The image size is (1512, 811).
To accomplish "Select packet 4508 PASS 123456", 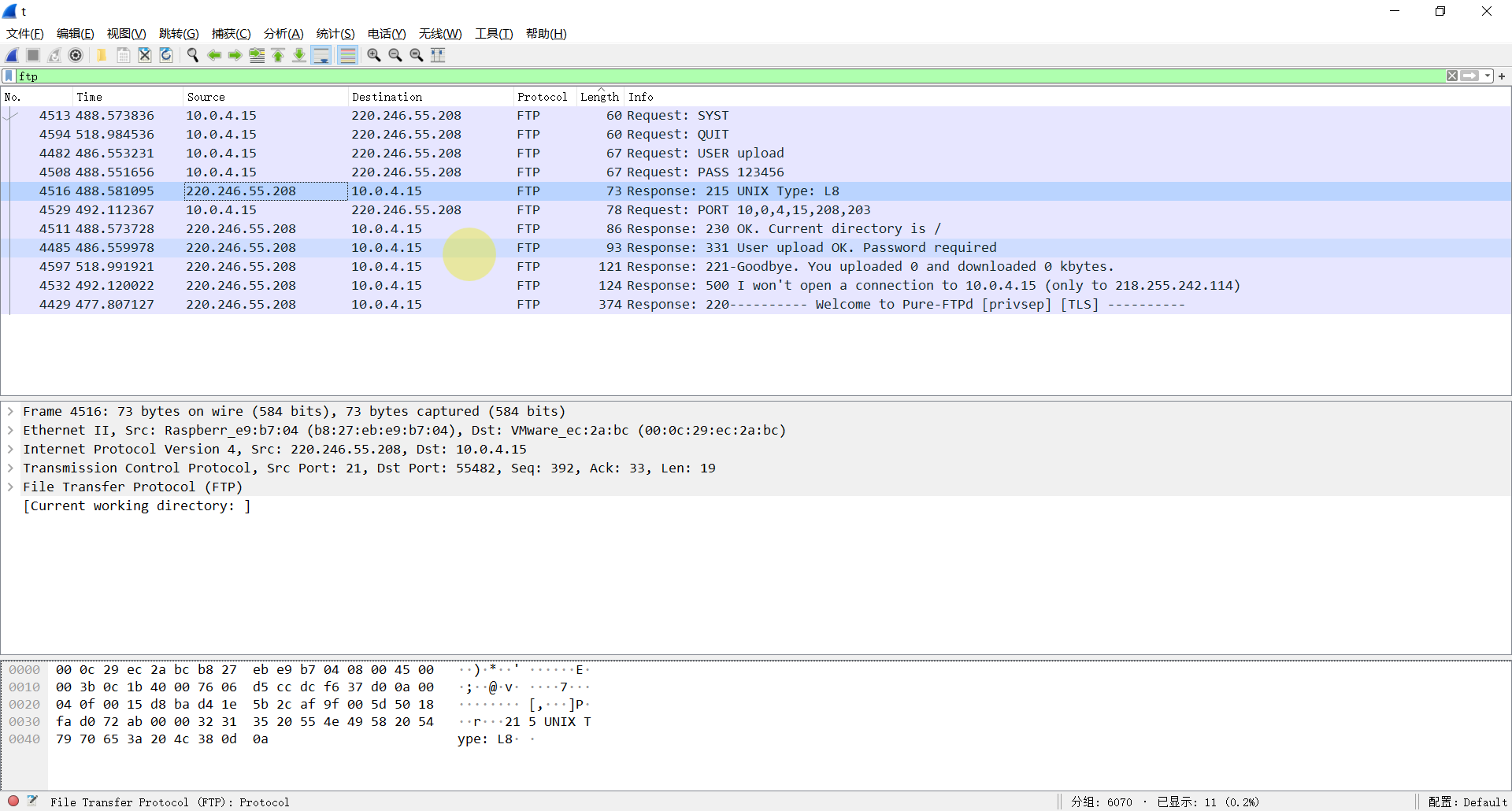I will click(x=756, y=172).
